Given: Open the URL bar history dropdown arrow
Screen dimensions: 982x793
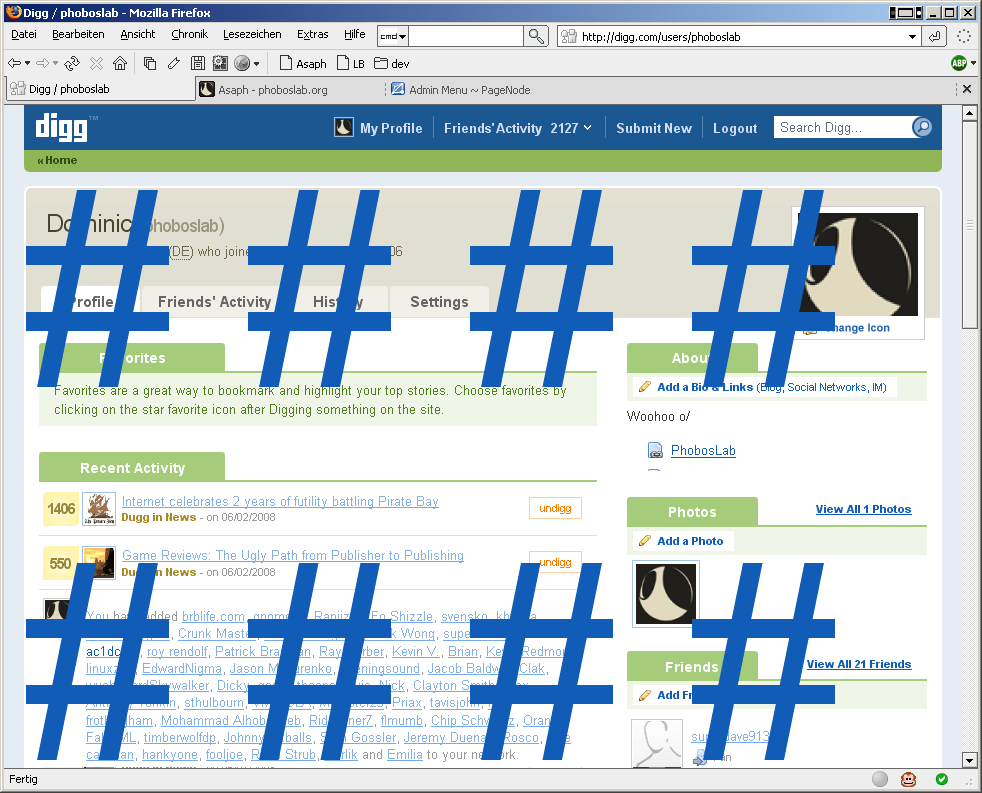Looking at the screenshot, I should (912, 37).
